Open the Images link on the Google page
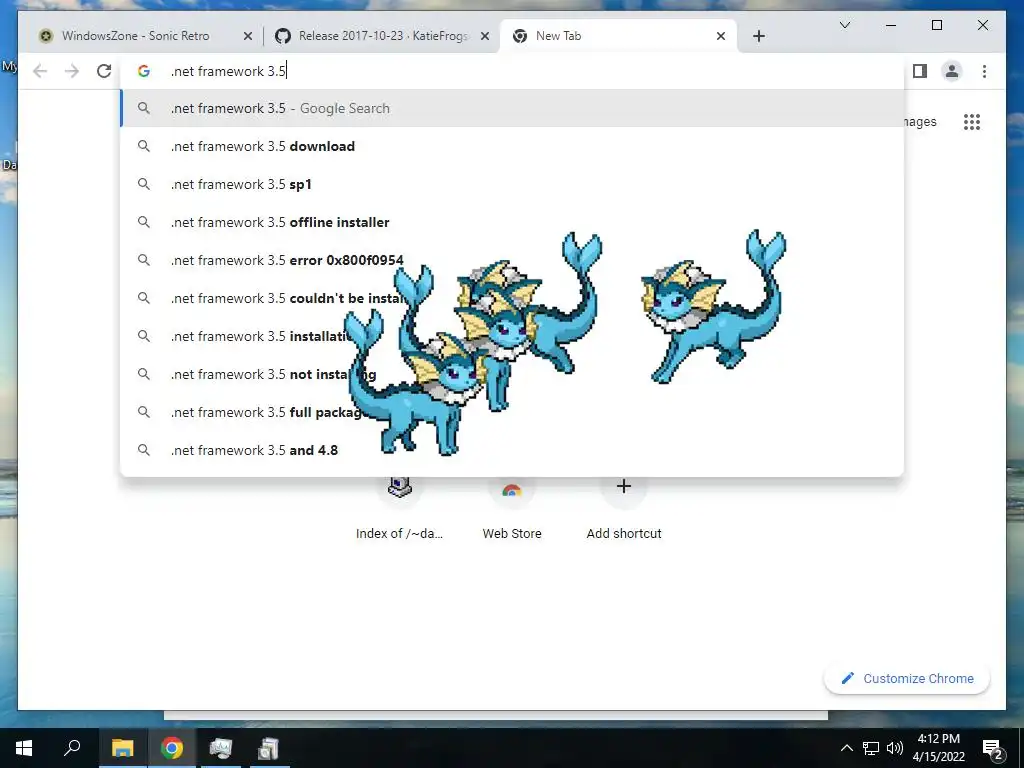Screen dimensions: 1024x768 point(920,121)
